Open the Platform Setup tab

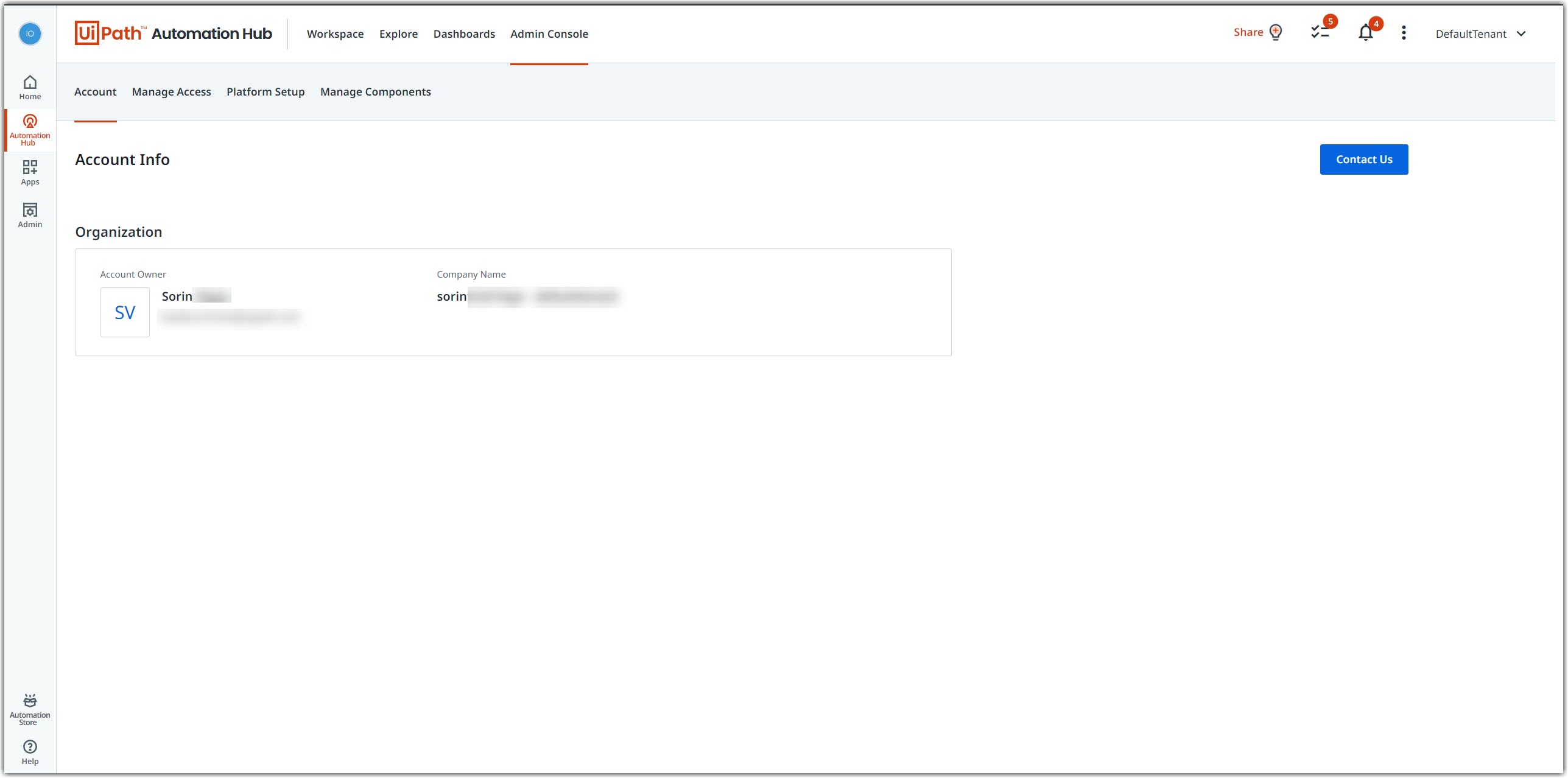[x=265, y=91]
